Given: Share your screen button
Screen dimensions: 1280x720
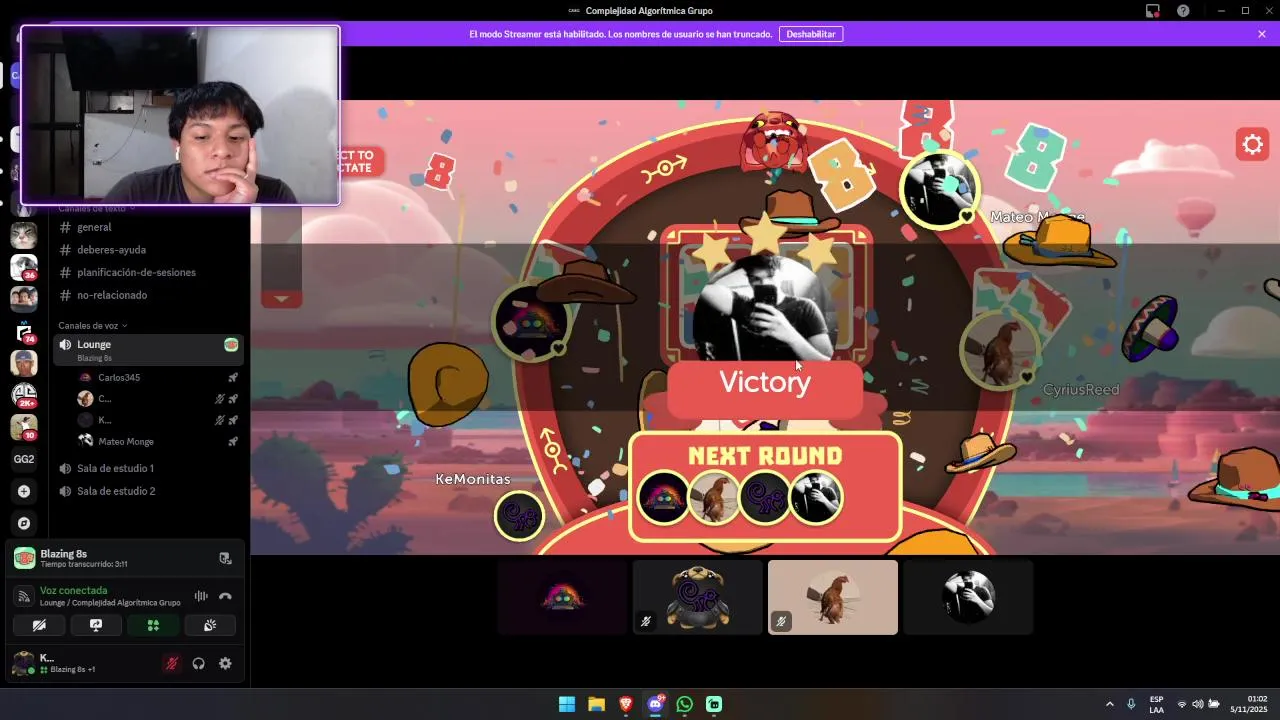Looking at the screenshot, I should pyautogui.click(x=96, y=625).
